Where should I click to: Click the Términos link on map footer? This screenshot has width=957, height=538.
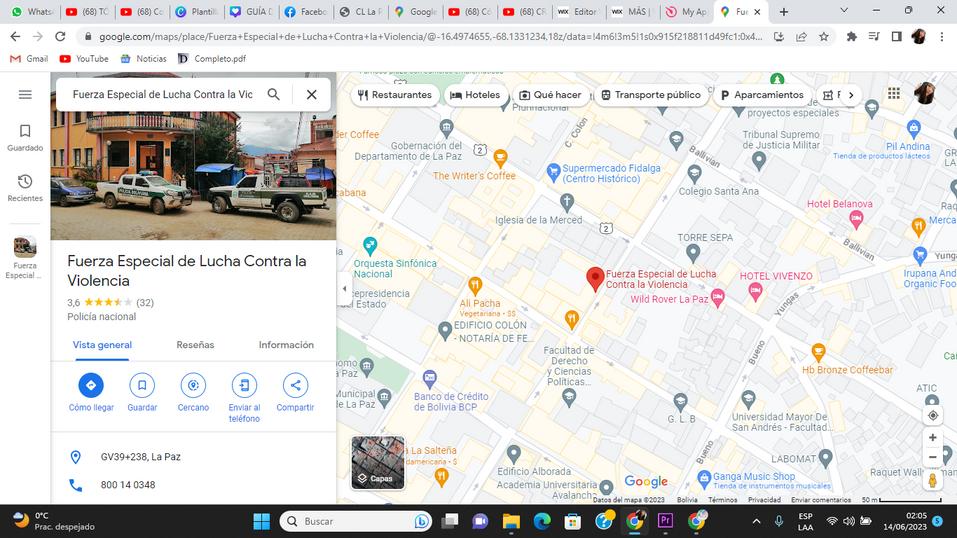tap(723, 500)
